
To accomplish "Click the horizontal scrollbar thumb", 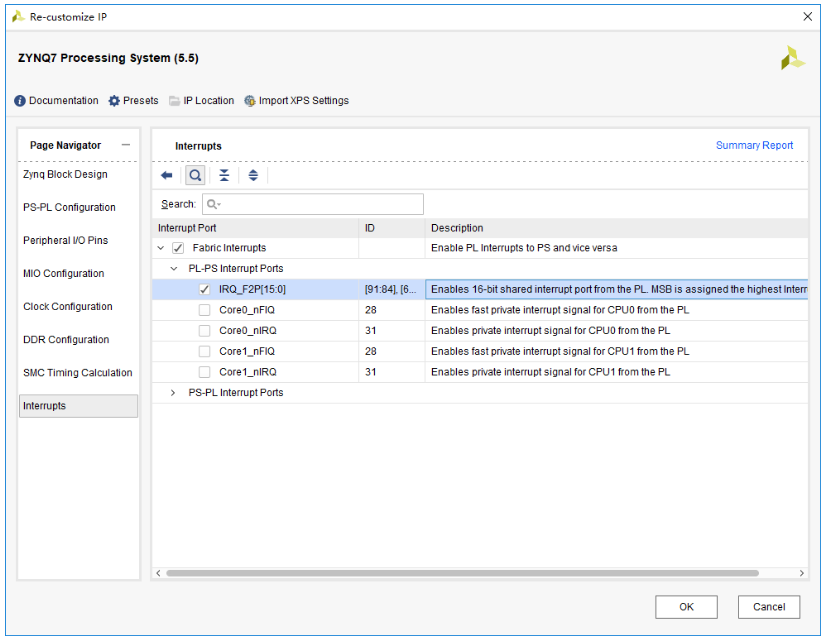I will (x=462, y=573).
